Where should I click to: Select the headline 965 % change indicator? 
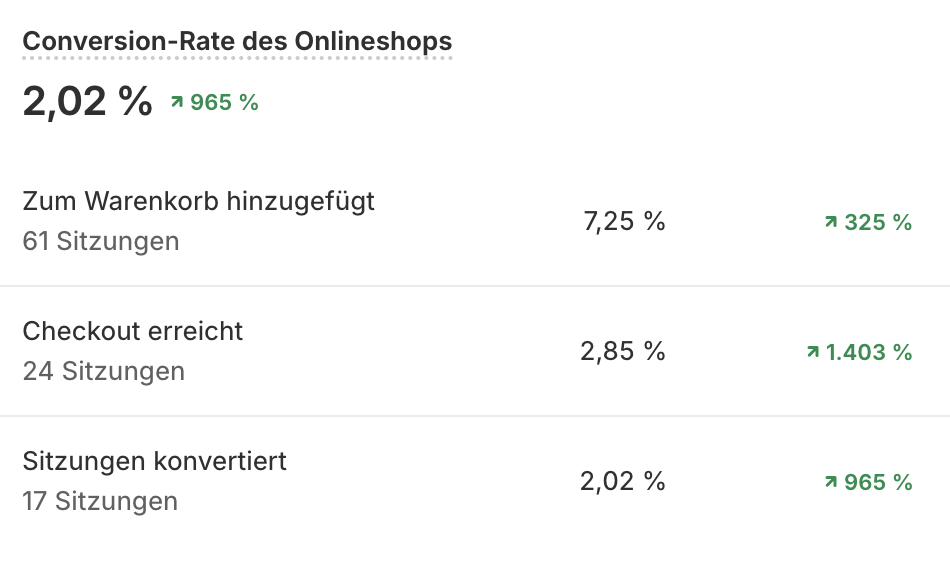tap(214, 102)
